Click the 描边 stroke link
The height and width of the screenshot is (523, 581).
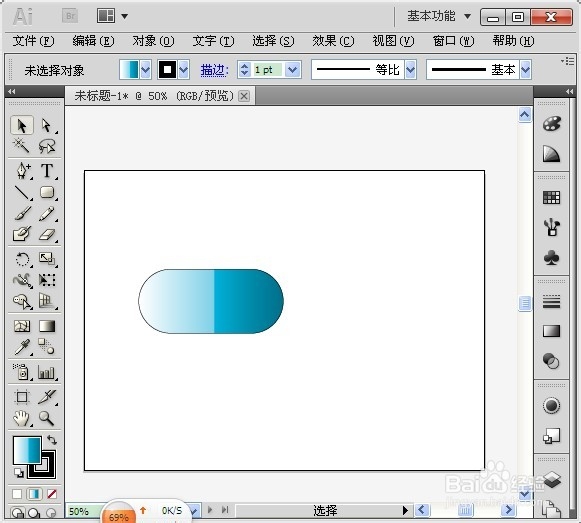pos(214,70)
